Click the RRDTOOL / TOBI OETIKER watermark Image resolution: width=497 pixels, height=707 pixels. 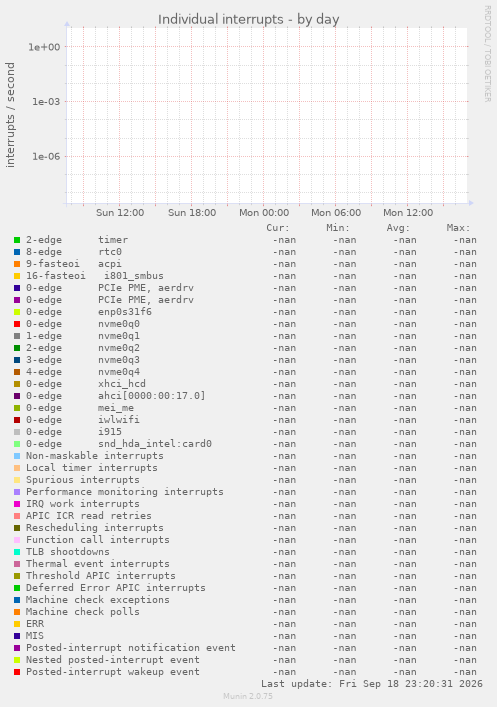pos(488,54)
